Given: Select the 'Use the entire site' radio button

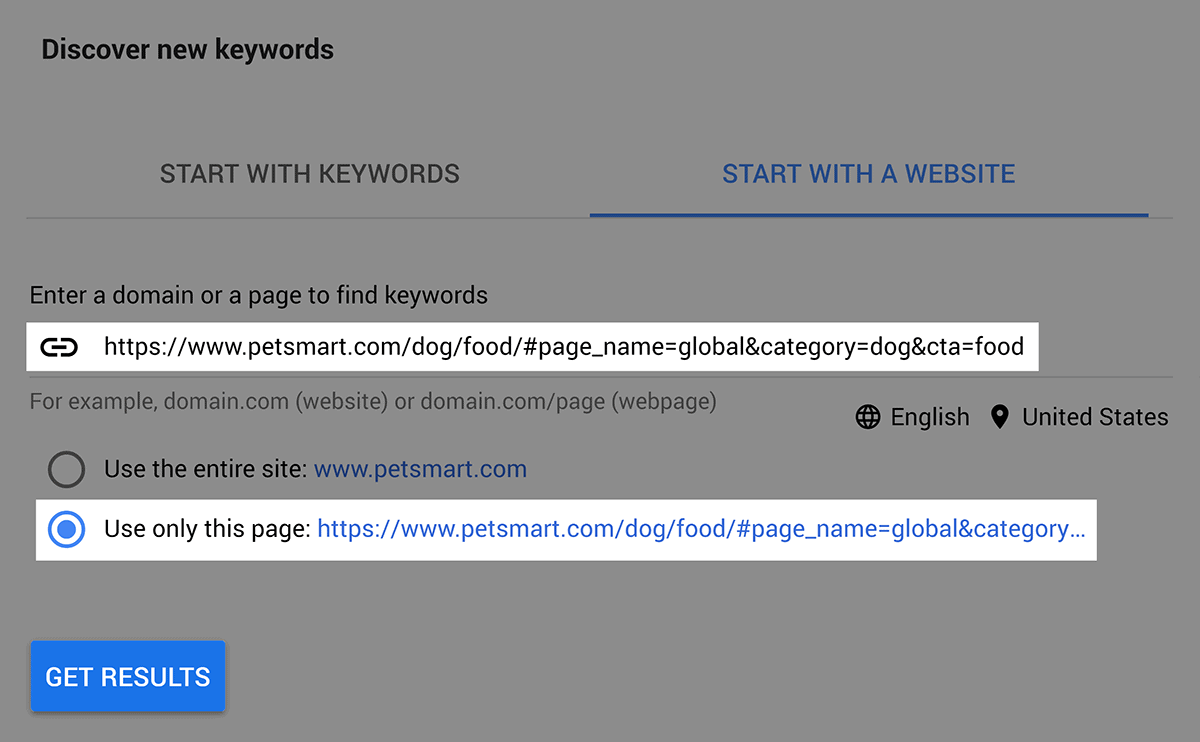Looking at the screenshot, I should point(66,469).
